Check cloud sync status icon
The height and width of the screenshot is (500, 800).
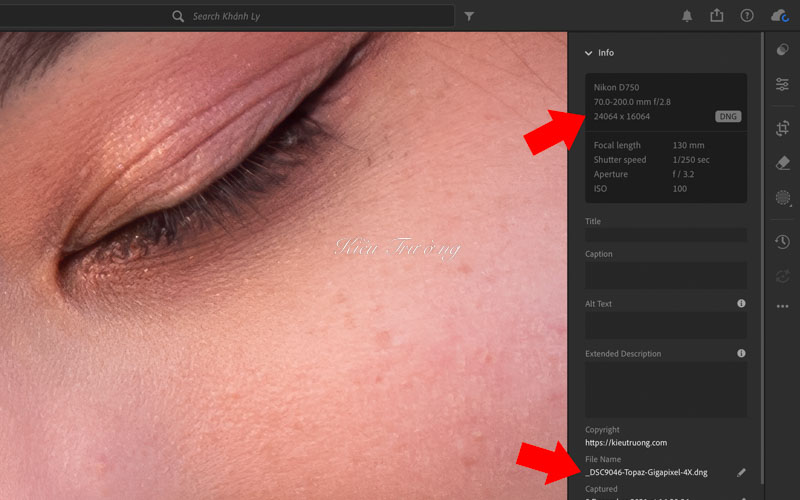(780, 16)
